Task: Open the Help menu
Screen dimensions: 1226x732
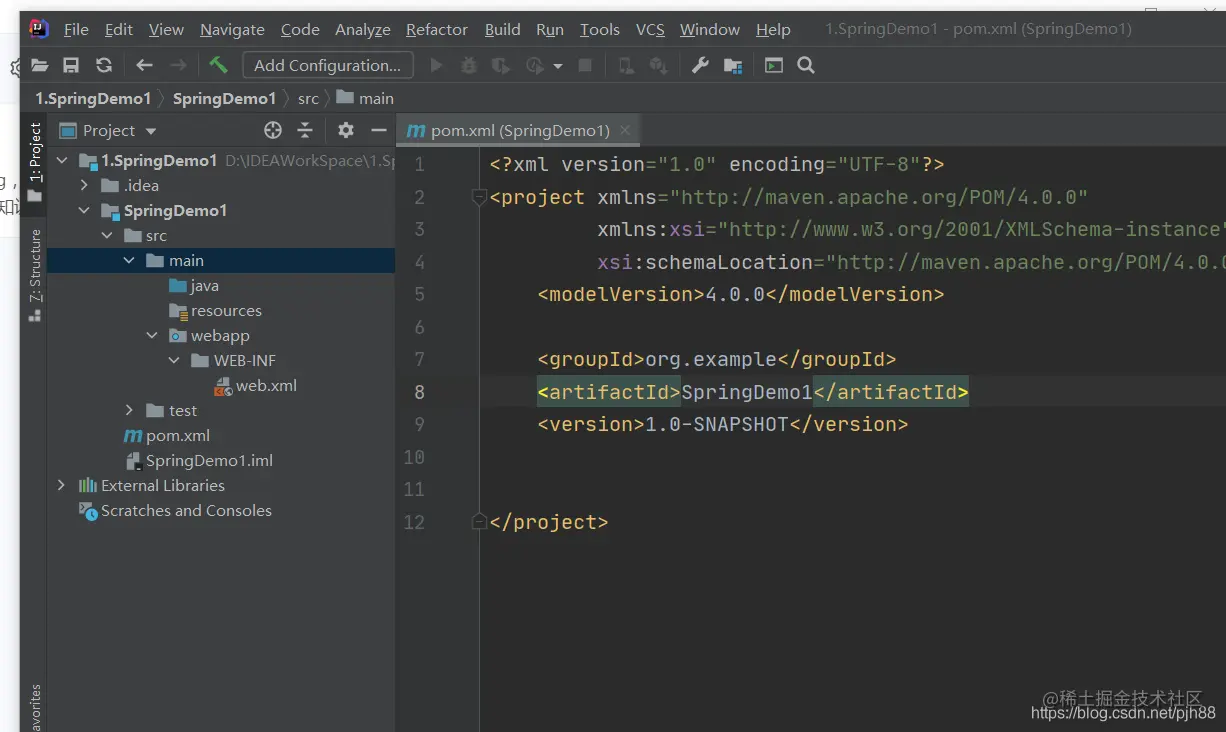Action: tap(773, 29)
